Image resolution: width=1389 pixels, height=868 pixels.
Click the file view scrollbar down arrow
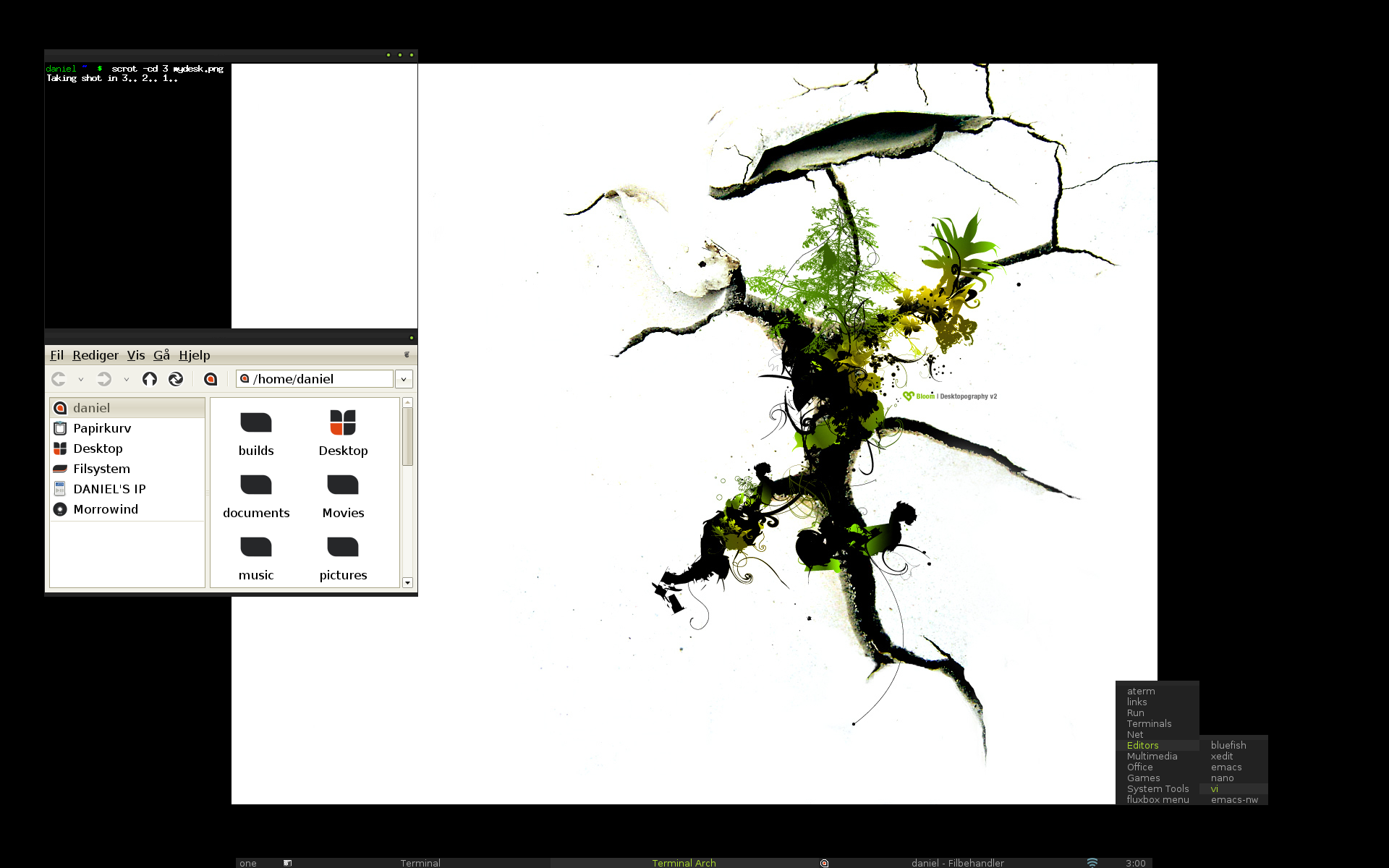coord(408,582)
